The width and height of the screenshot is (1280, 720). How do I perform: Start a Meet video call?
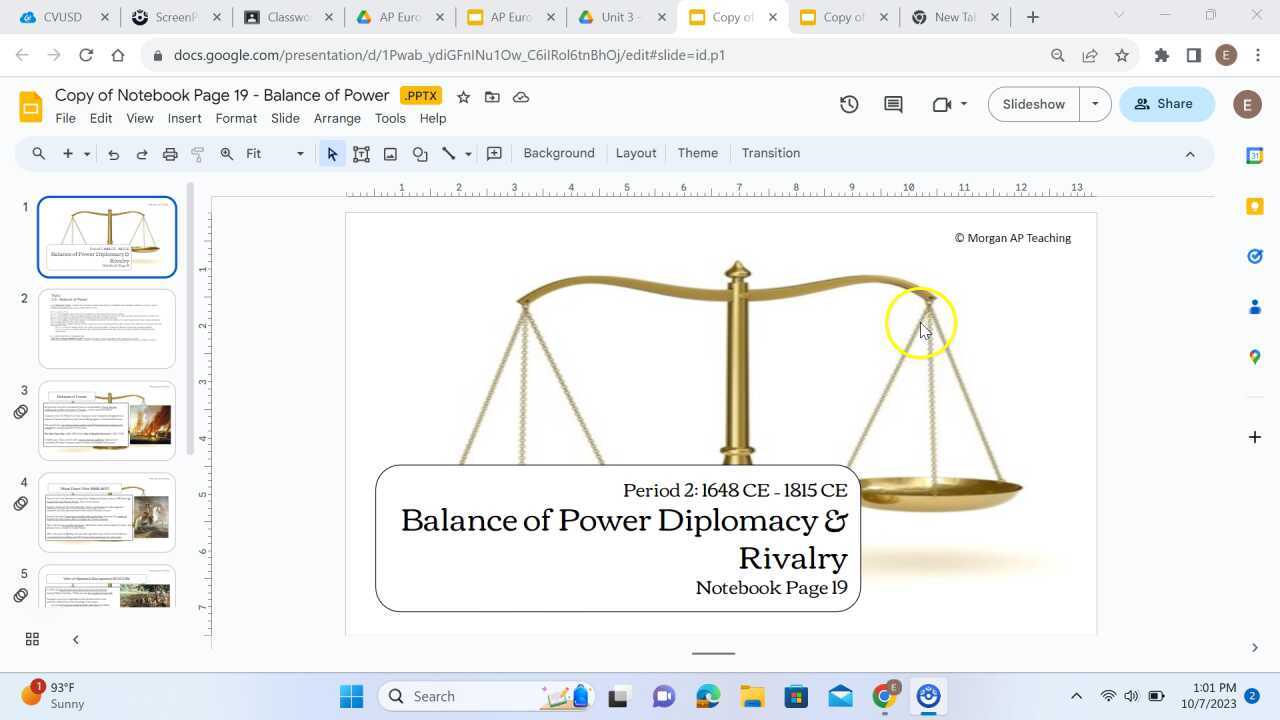pyautogui.click(x=941, y=103)
